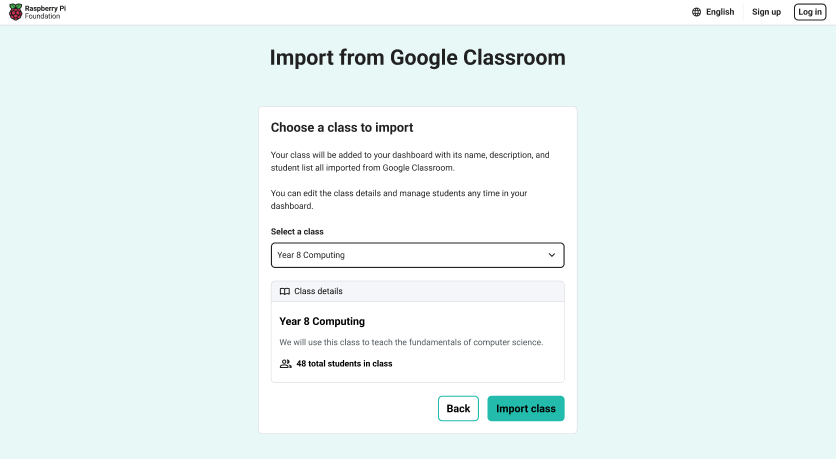
Task: Open the Year 8 Computing class selector
Action: tap(417, 255)
